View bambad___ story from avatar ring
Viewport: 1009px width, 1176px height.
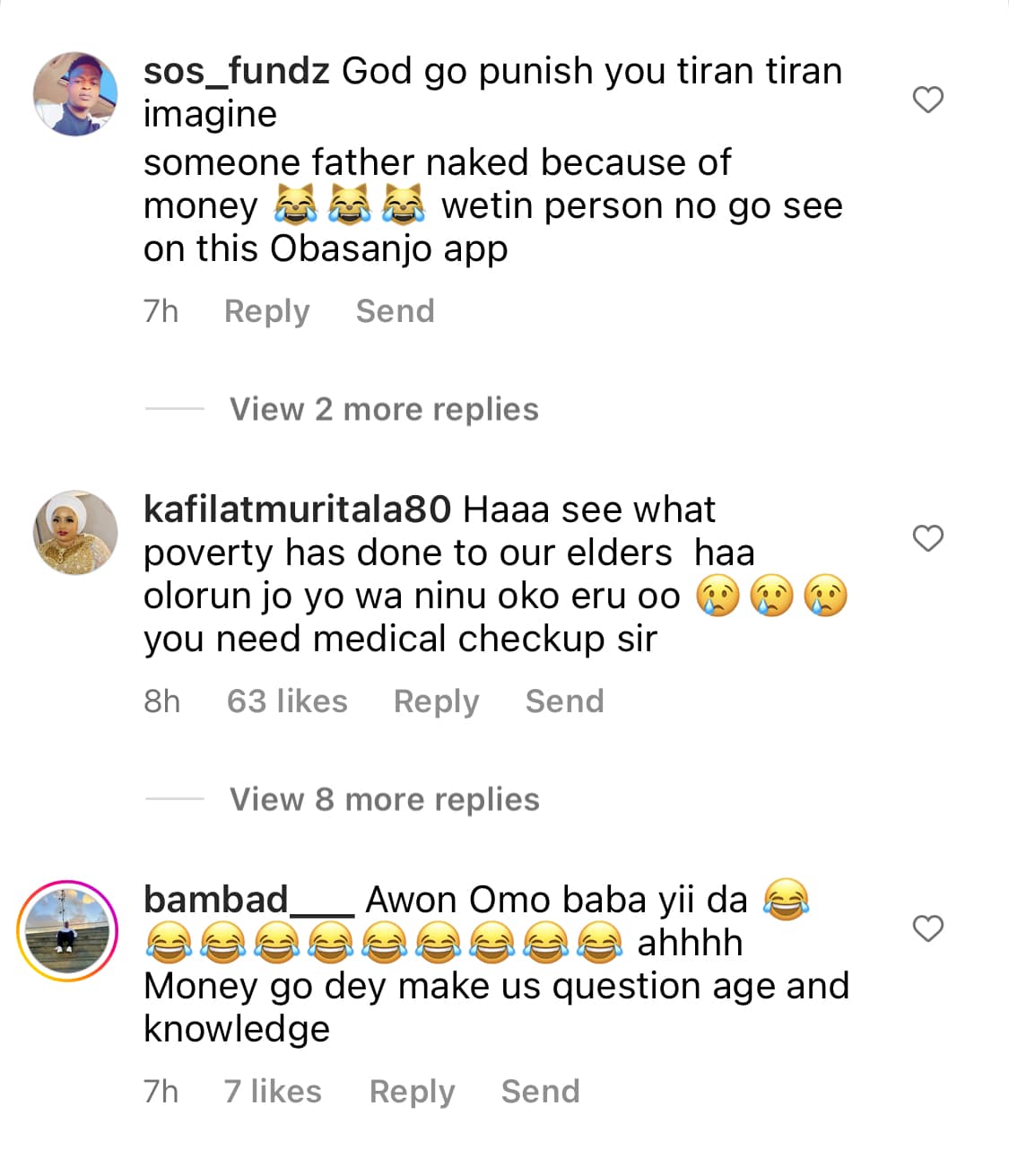point(67,930)
